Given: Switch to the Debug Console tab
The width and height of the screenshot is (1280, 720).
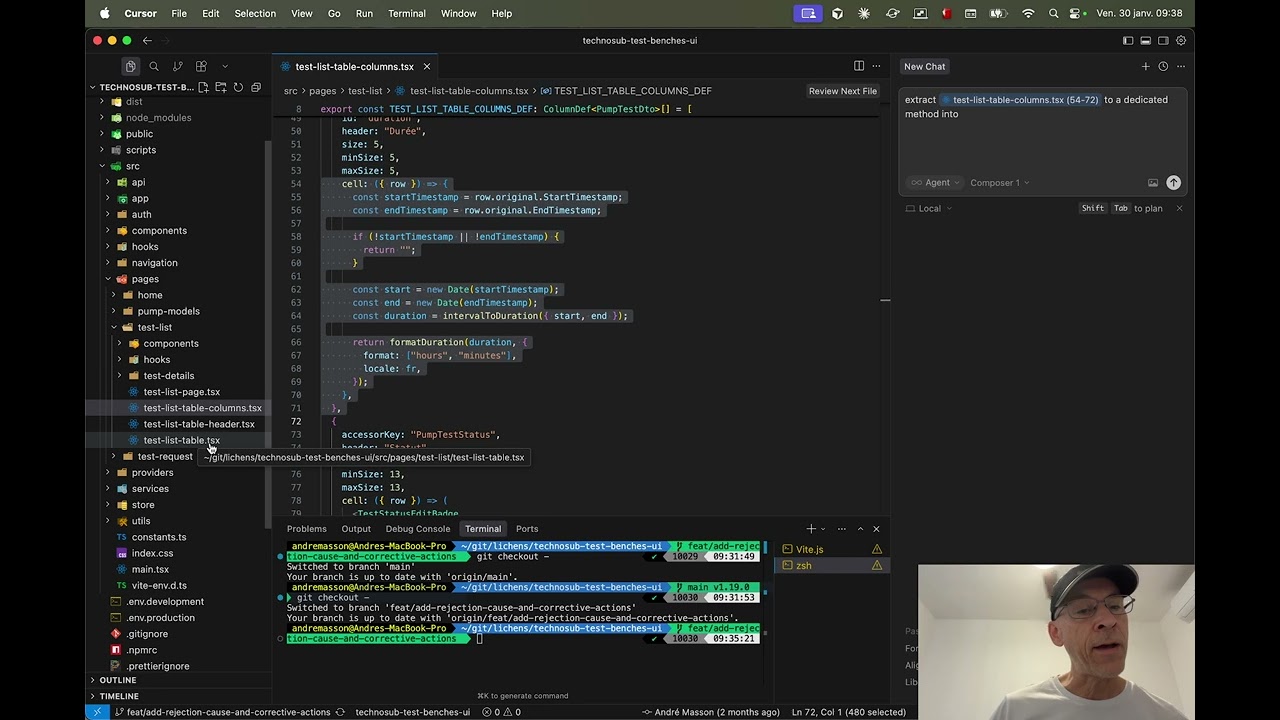Looking at the screenshot, I should (418, 529).
